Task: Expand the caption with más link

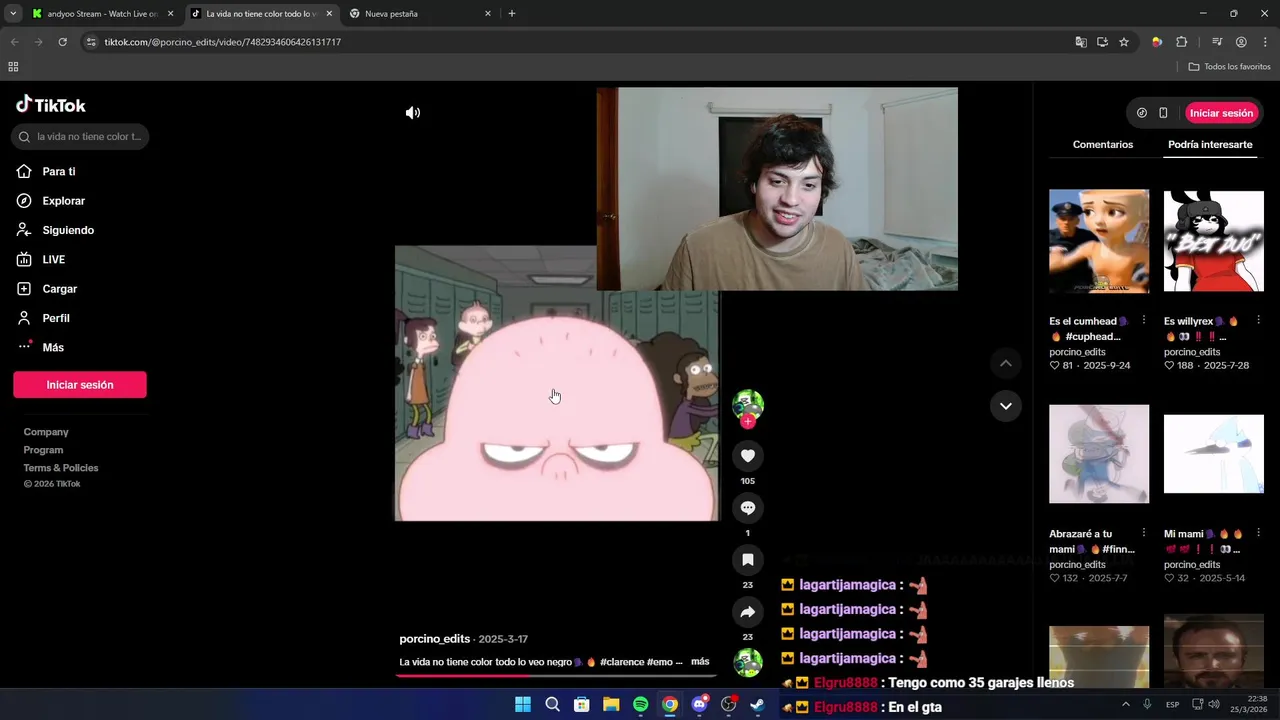Action: click(x=700, y=662)
